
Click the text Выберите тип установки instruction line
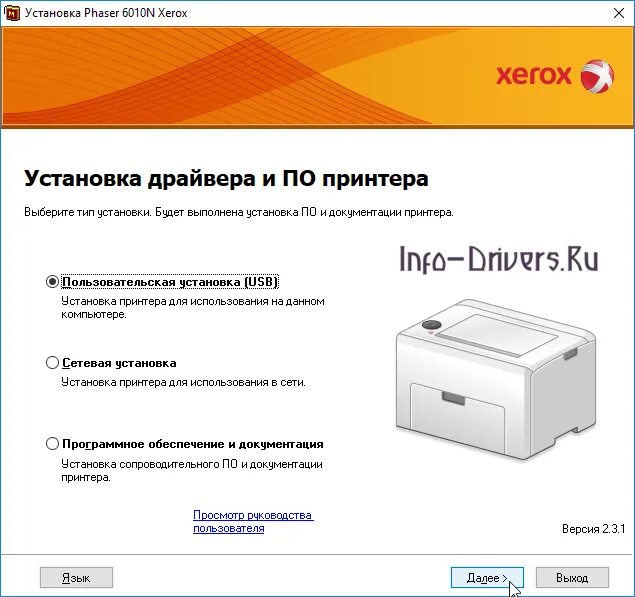pyautogui.click(x=239, y=212)
